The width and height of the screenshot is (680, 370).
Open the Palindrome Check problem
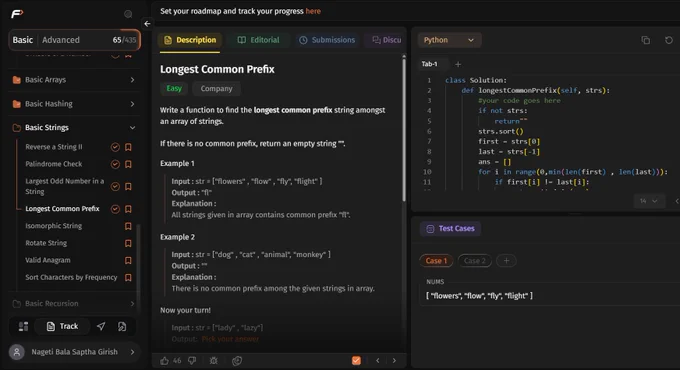[54, 164]
